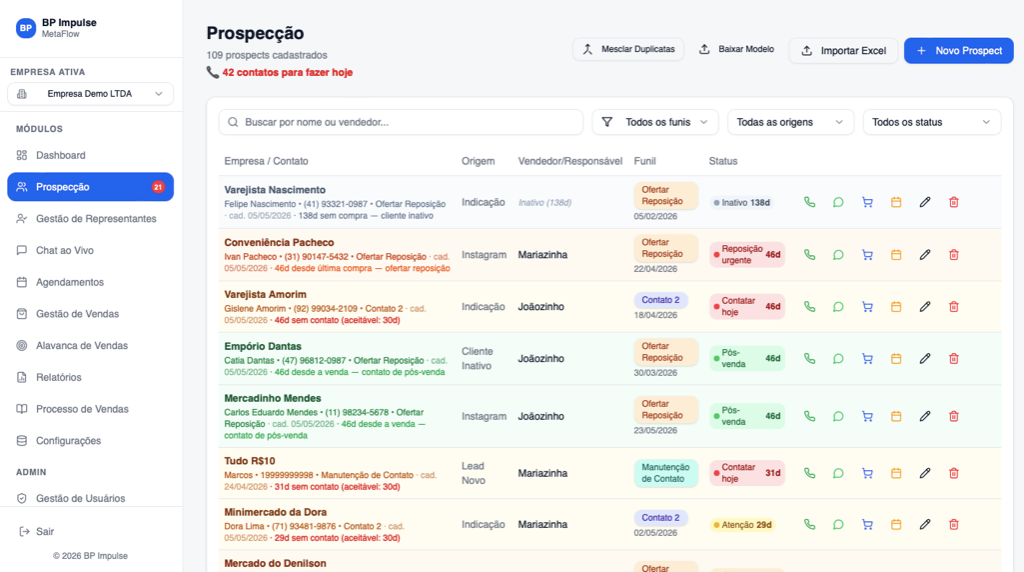Click Contato 2 tag in Varejista Amorim row
Viewport: 1024px width, 572px height.
click(x=660, y=300)
